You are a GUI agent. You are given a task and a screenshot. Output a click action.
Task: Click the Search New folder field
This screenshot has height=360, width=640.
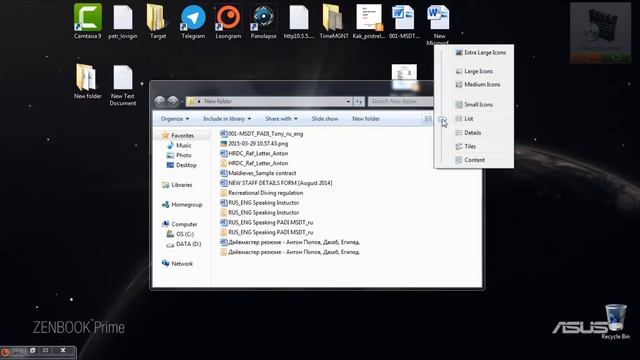400,101
